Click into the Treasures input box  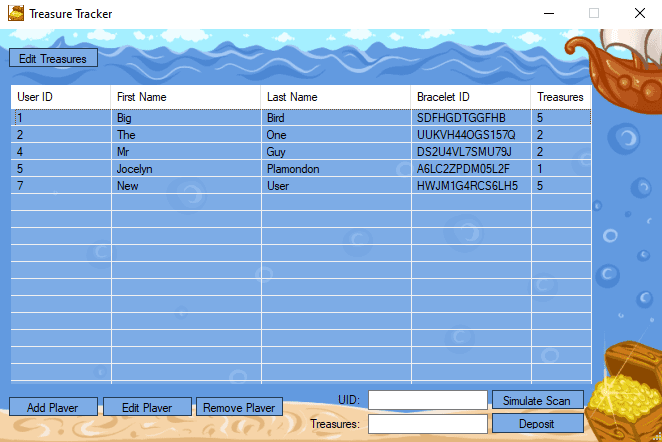427,424
